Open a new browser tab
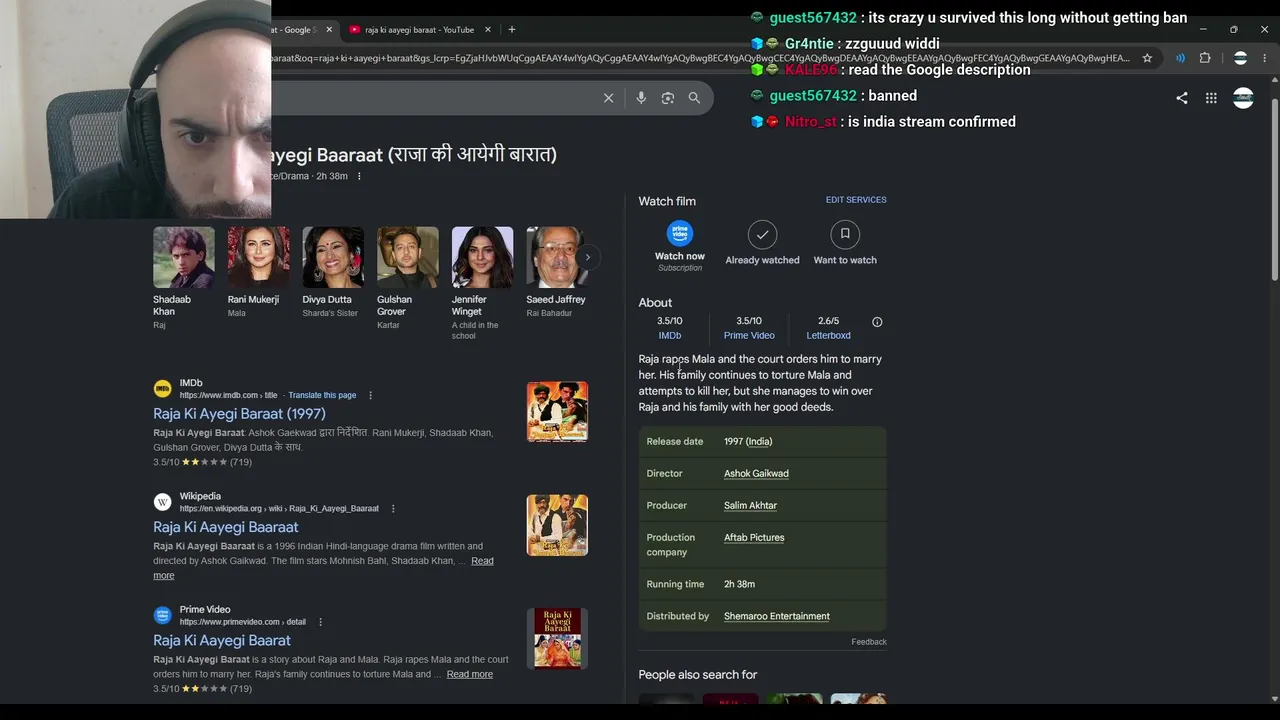This screenshot has width=1280, height=720. 511,30
